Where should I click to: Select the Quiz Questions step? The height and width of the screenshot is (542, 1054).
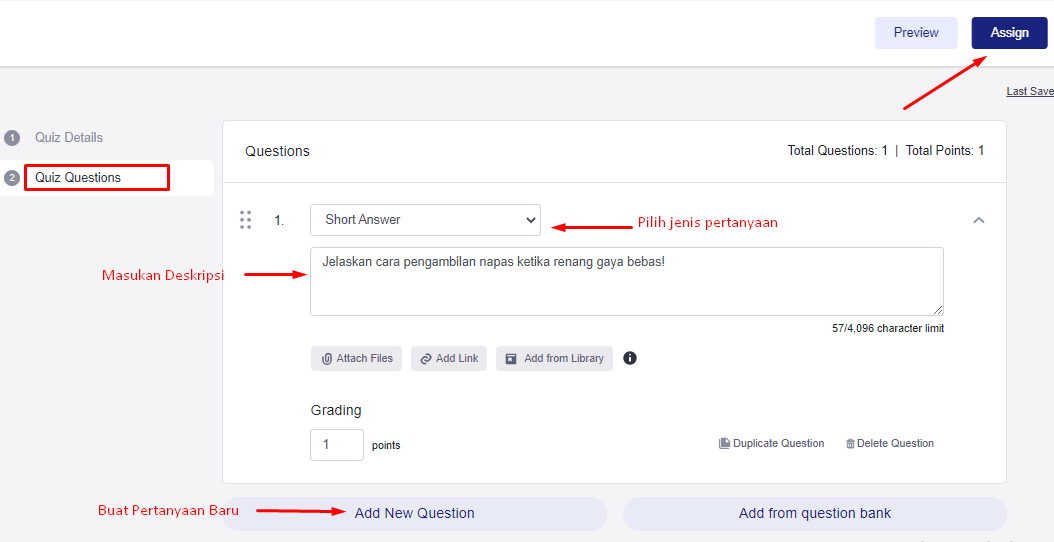point(78,178)
